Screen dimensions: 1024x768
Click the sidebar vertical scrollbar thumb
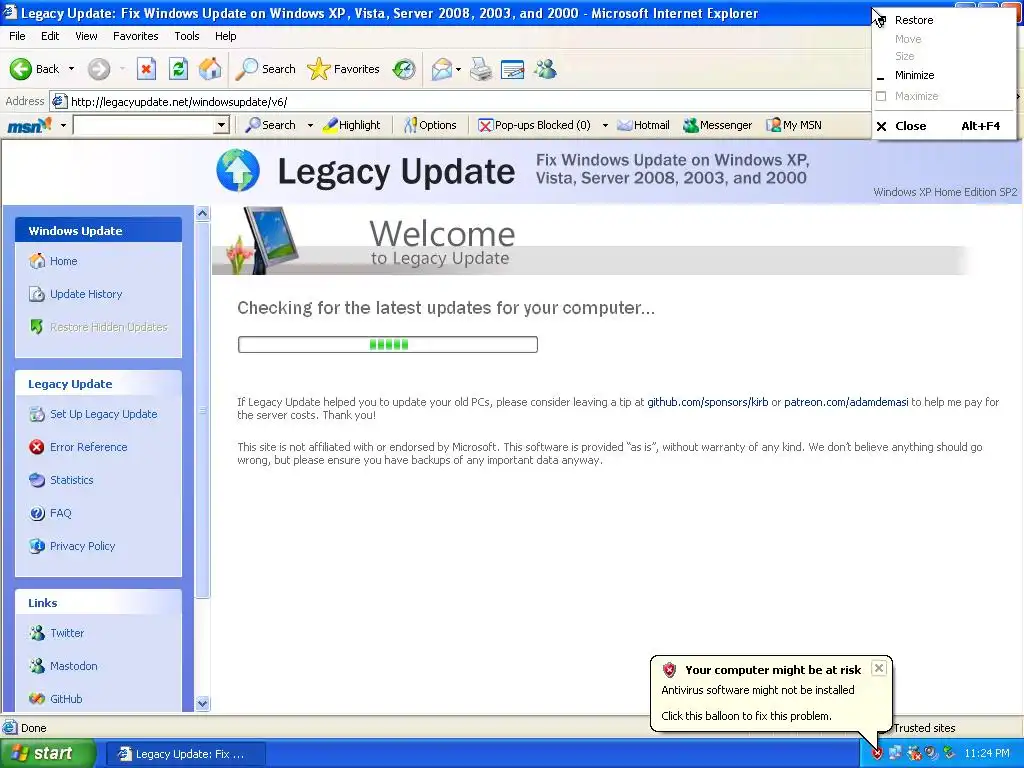click(x=202, y=410)
